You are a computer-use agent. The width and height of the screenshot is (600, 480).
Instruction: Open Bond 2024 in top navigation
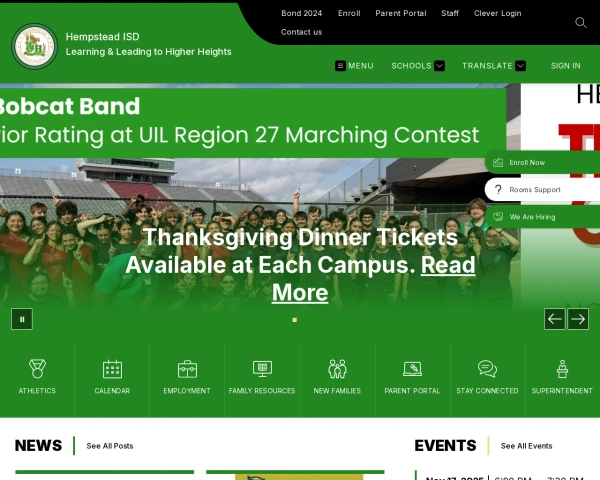pyautogui.click(x=302, y=13)
